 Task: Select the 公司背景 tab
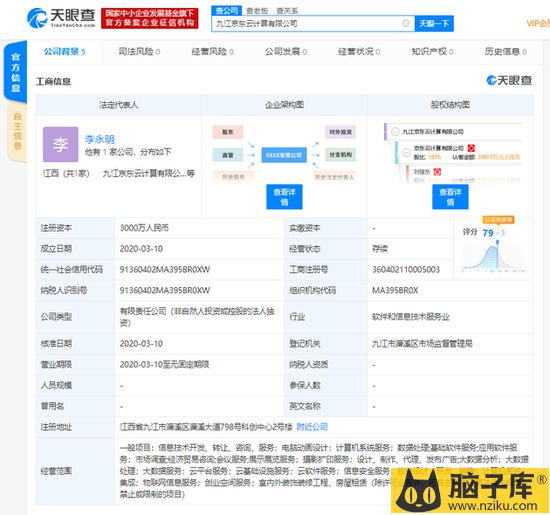point(65,52)
